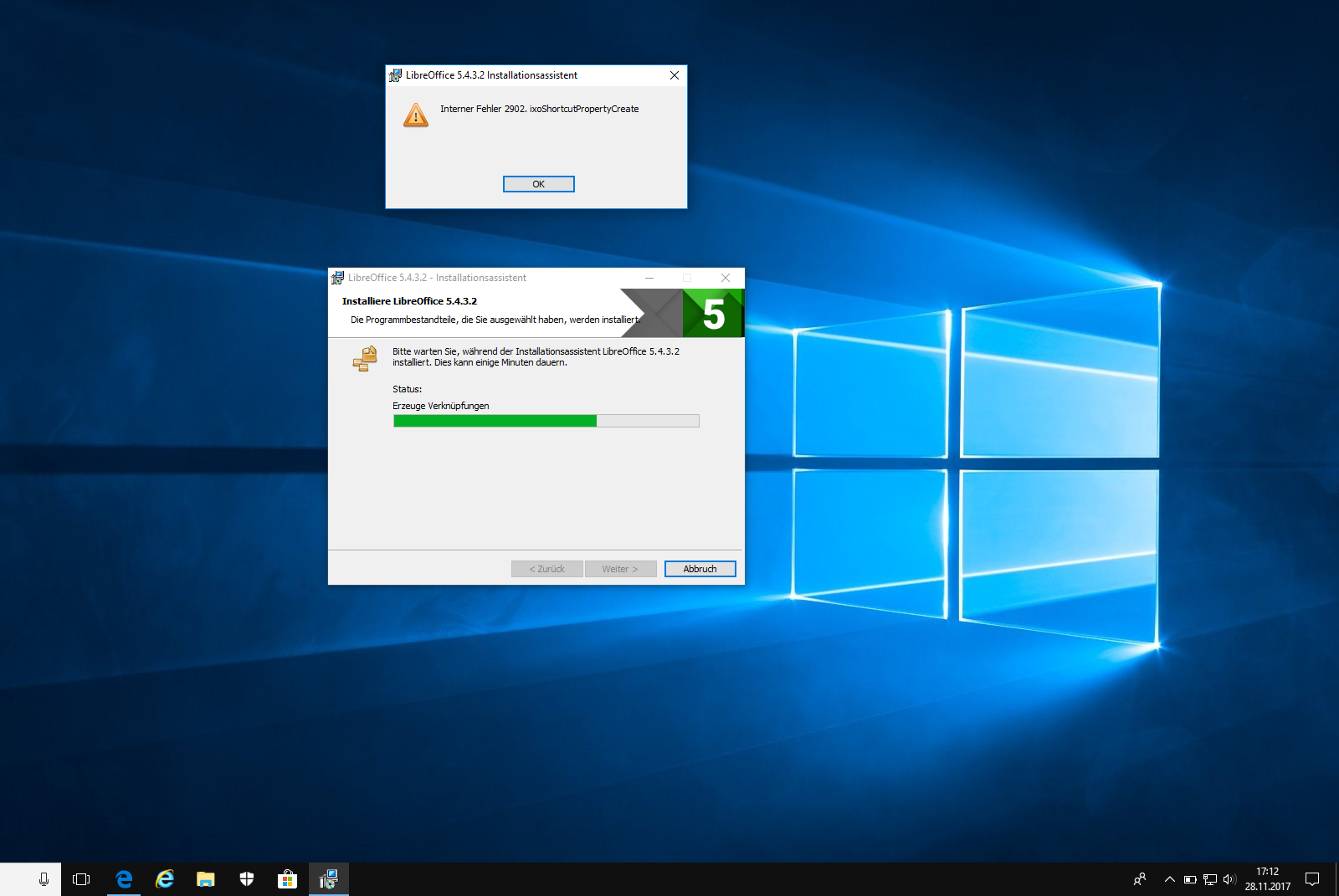1339x896 pixels.
Task: Close the Interner Fehler 2902 dialog
Action: (675, 75)
